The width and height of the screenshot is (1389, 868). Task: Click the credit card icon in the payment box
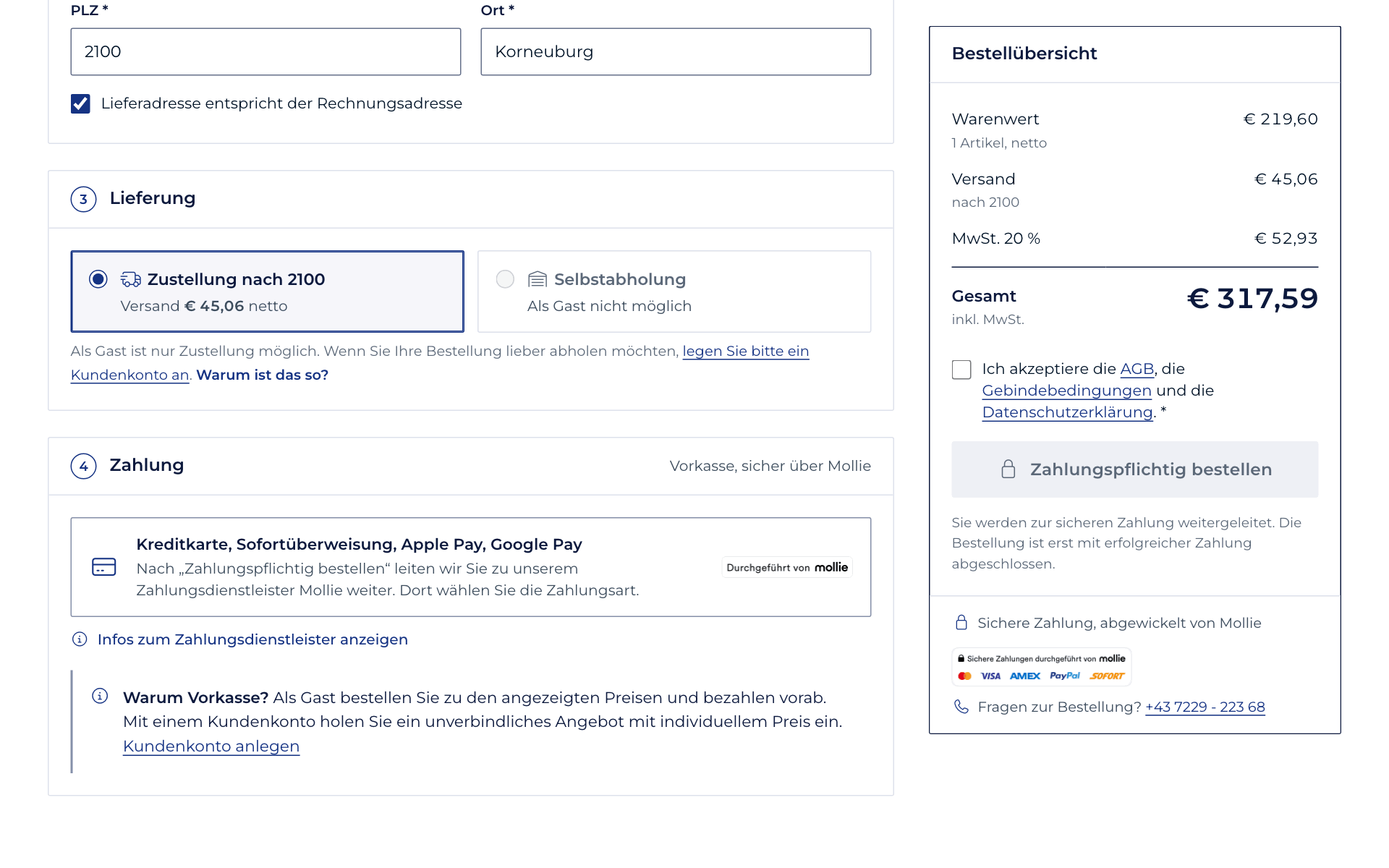tap(104, 566)
